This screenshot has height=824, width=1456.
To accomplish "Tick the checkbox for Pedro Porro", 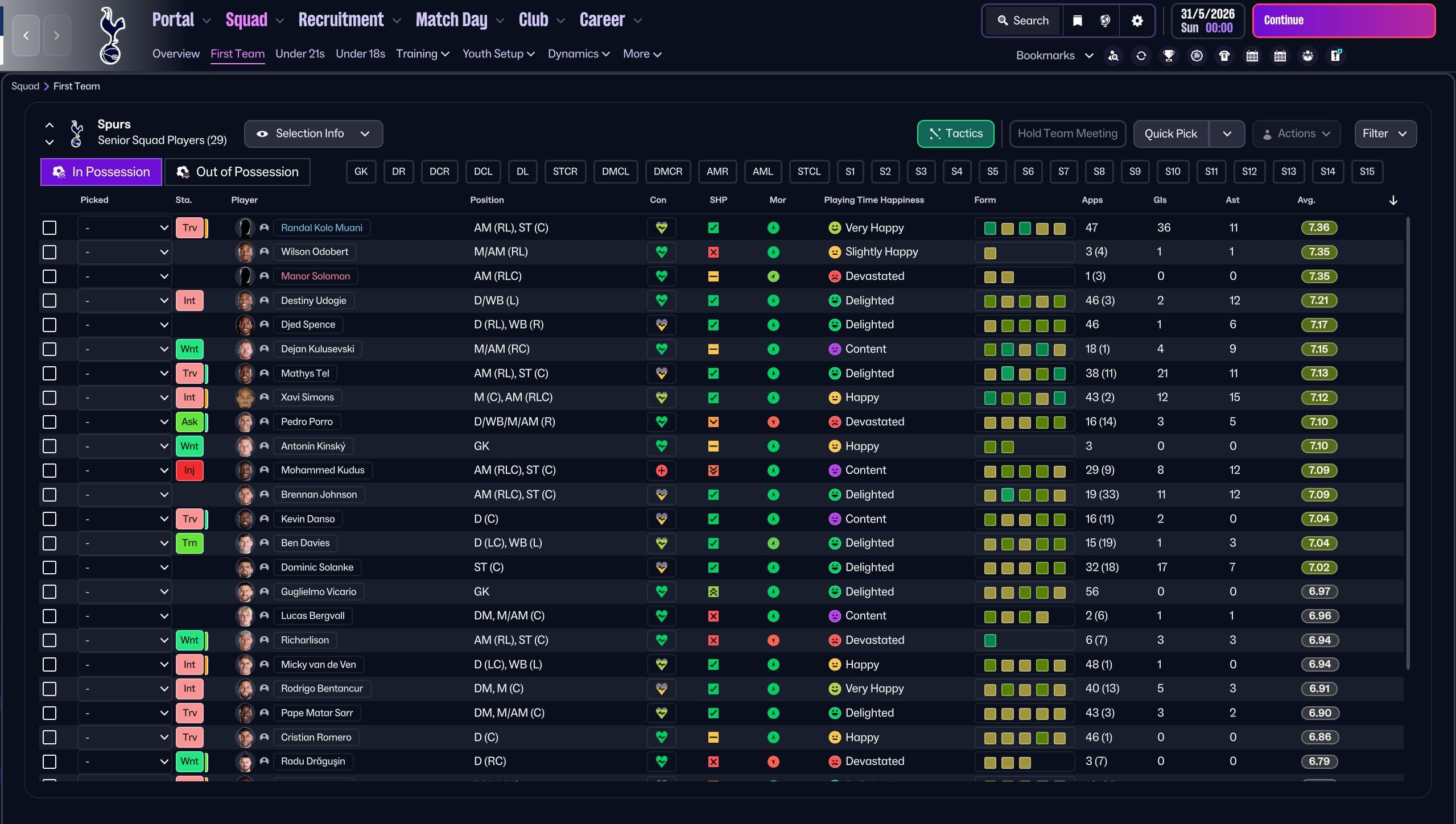I will (x=50, y=422).
